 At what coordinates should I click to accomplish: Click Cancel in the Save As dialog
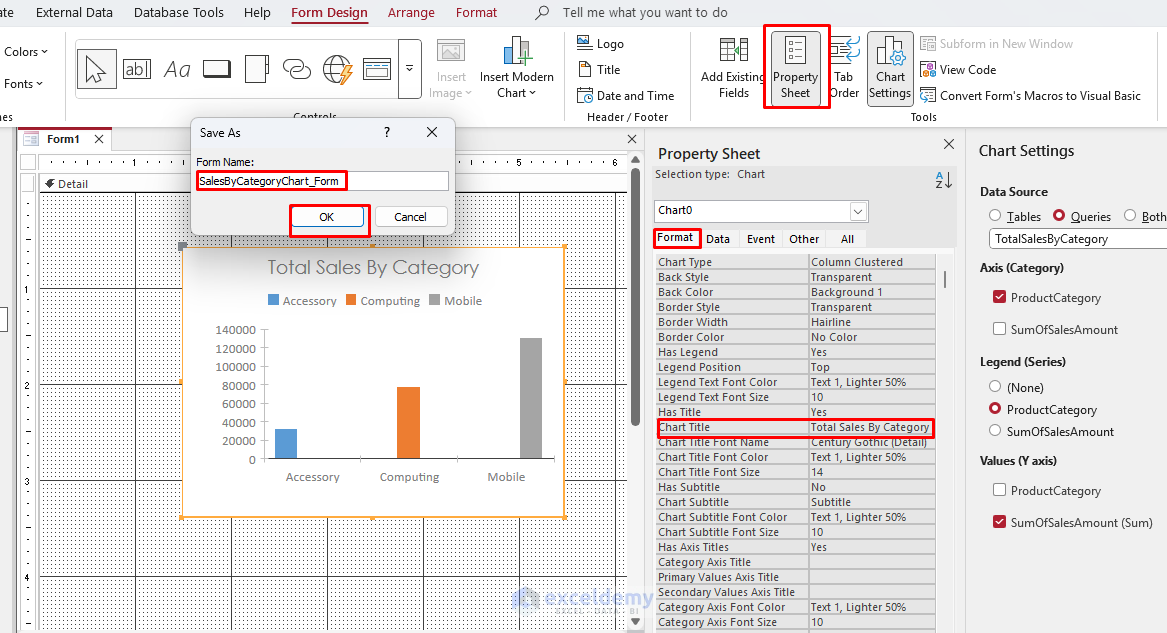410,217
